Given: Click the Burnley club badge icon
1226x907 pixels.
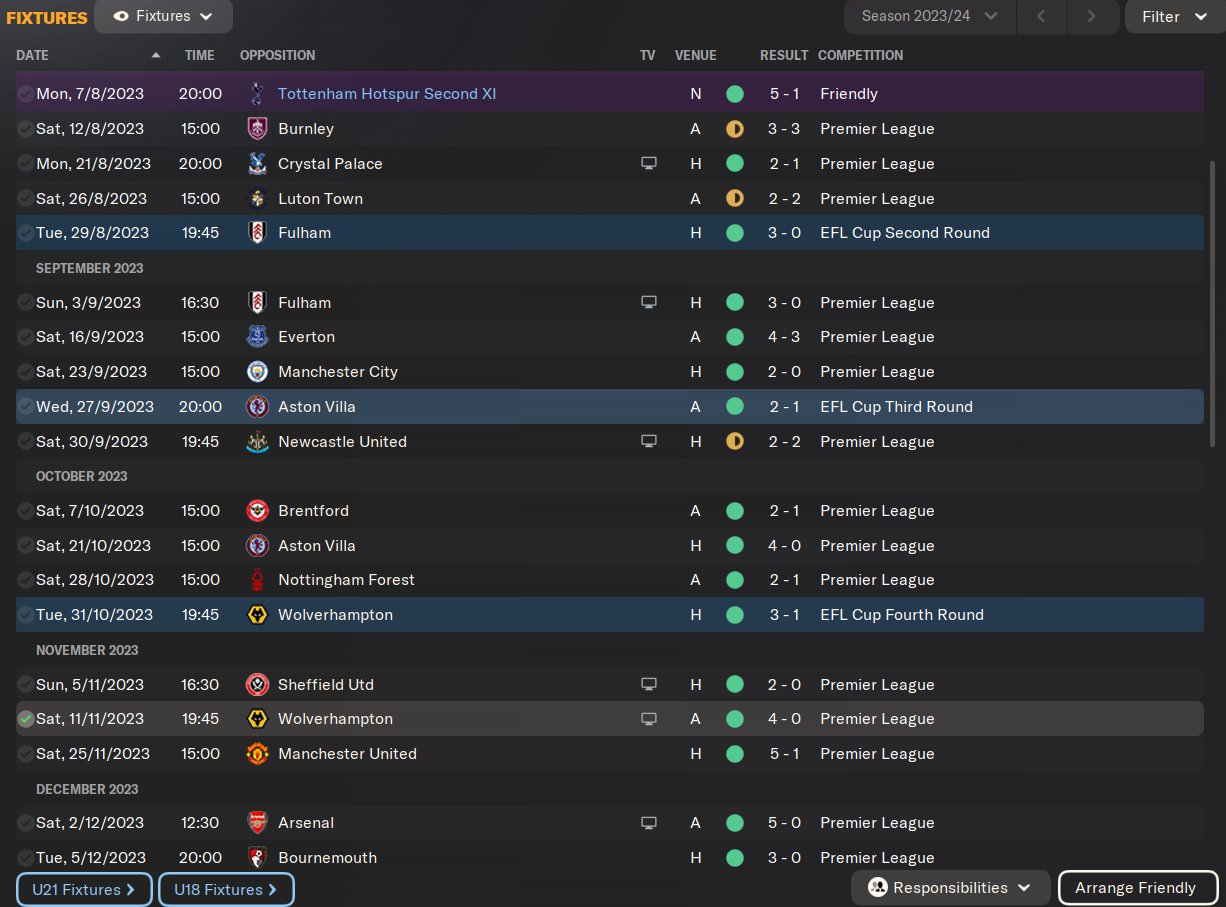Looking at the screenshot, I should tap(257, 129).
